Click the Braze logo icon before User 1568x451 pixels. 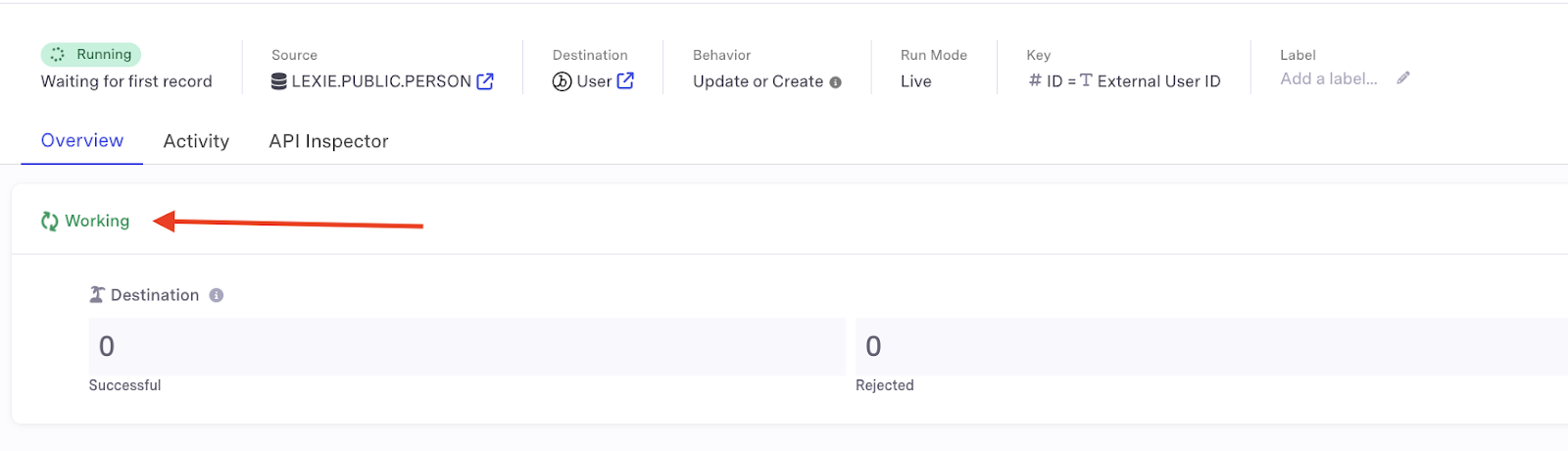[562, 81]
